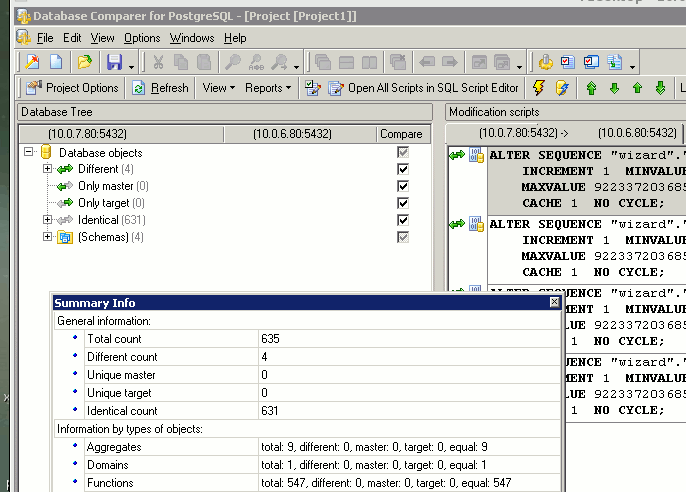This screenshot has width=686, height=492.
Task: Expand the Identical (631) node
Action: click(47, 220)
